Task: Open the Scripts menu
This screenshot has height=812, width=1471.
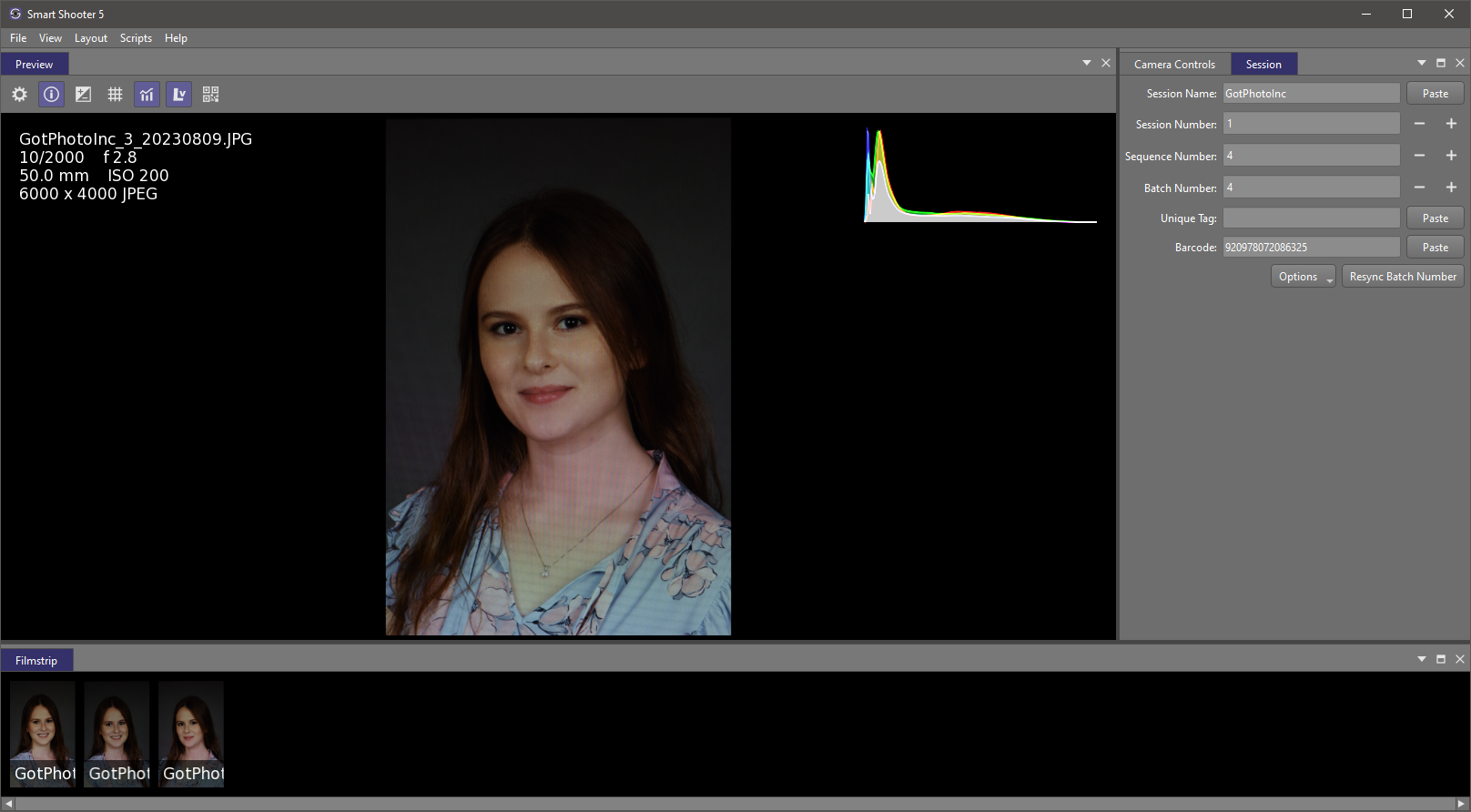Action: (136, 38)
